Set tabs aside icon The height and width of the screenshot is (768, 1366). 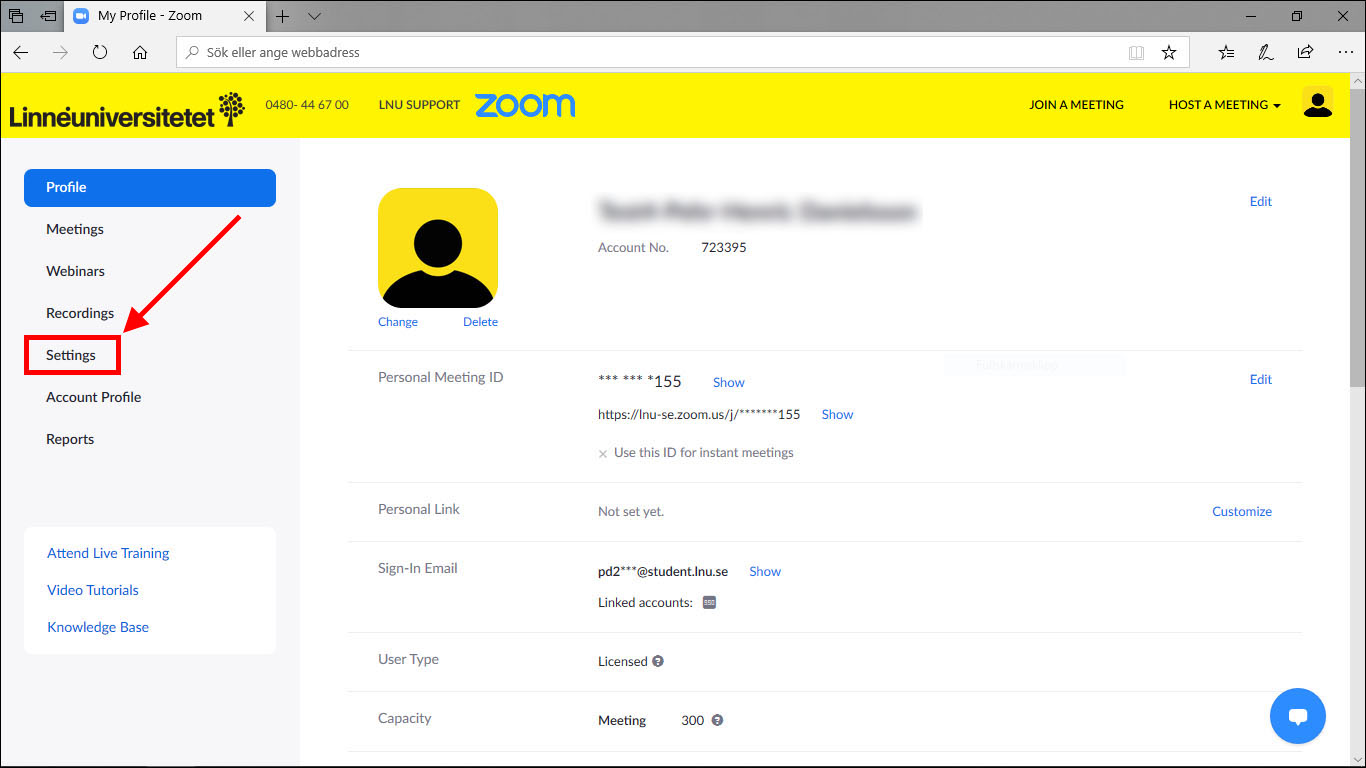48,16
